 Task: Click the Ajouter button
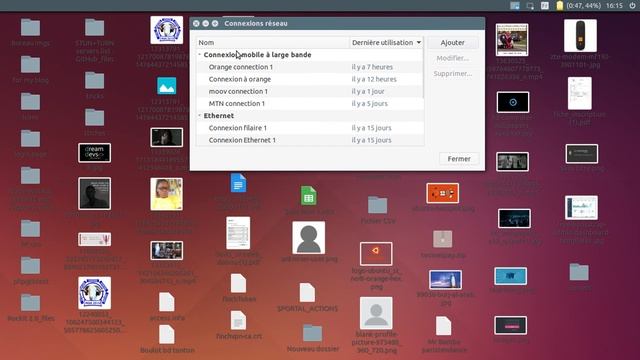(452, 42)
